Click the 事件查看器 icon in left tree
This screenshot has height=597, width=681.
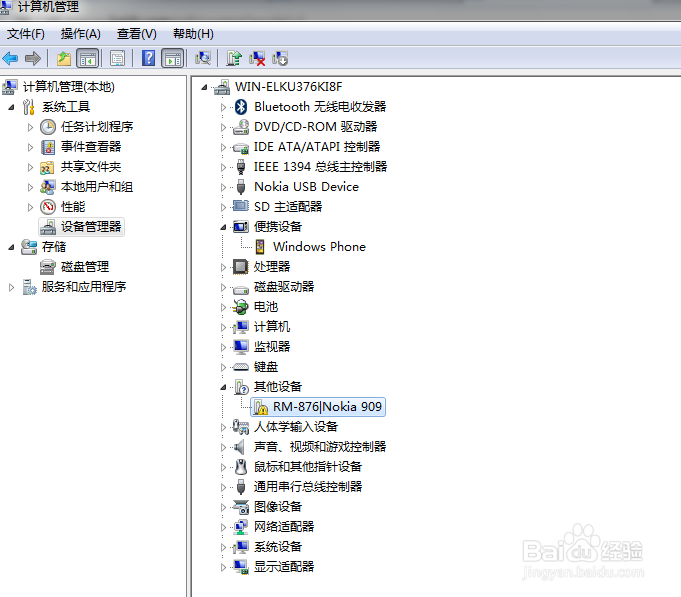coord(48,147)
